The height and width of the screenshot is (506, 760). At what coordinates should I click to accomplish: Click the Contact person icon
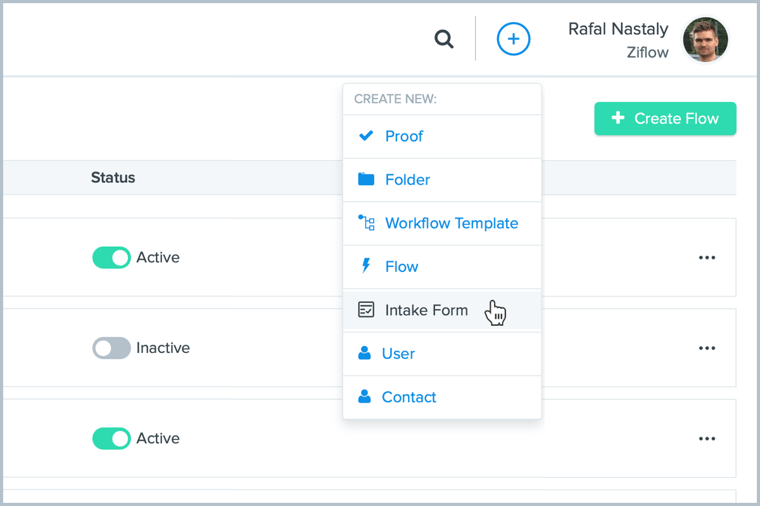tap(365, 397)
